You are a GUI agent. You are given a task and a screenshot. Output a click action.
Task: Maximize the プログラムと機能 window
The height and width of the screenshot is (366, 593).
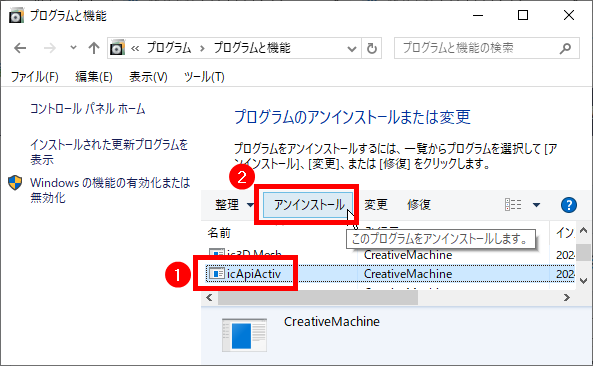[523, 16]
